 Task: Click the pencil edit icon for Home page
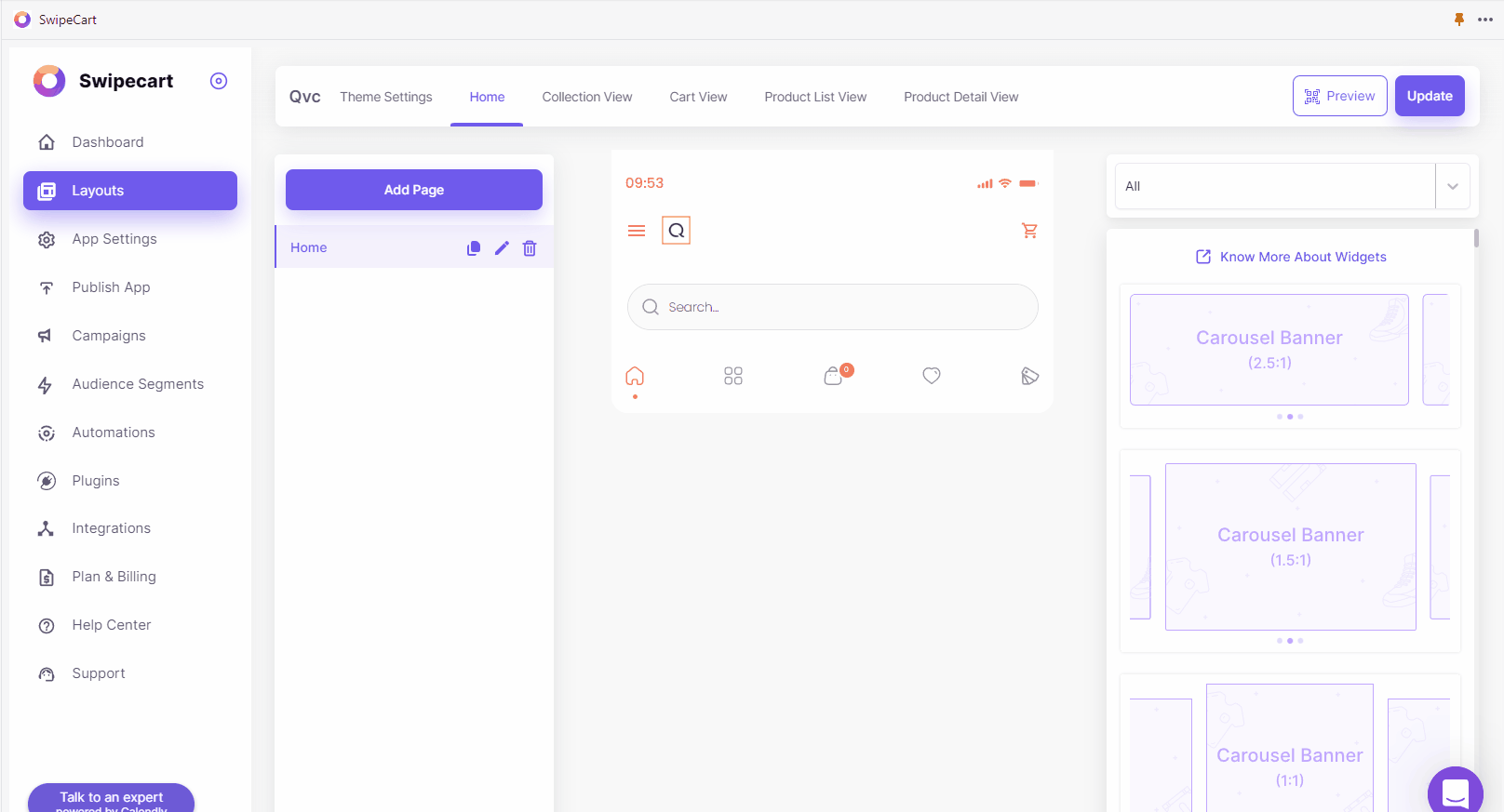502,248
